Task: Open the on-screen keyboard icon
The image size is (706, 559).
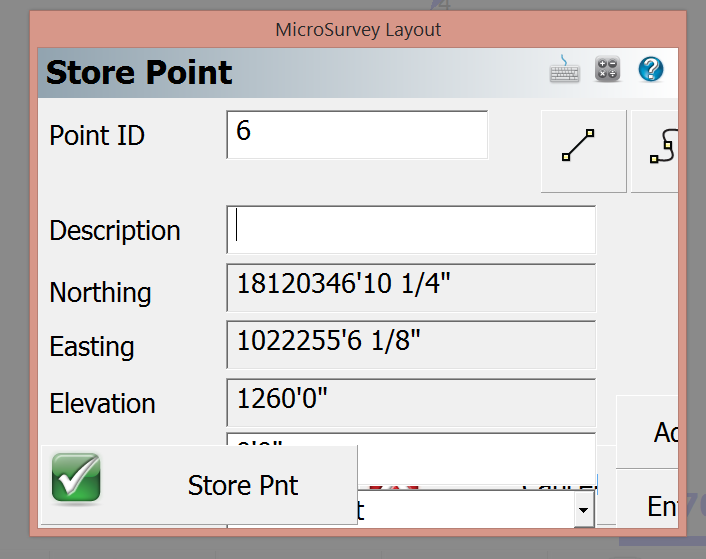Action: (x=565, y=69)
